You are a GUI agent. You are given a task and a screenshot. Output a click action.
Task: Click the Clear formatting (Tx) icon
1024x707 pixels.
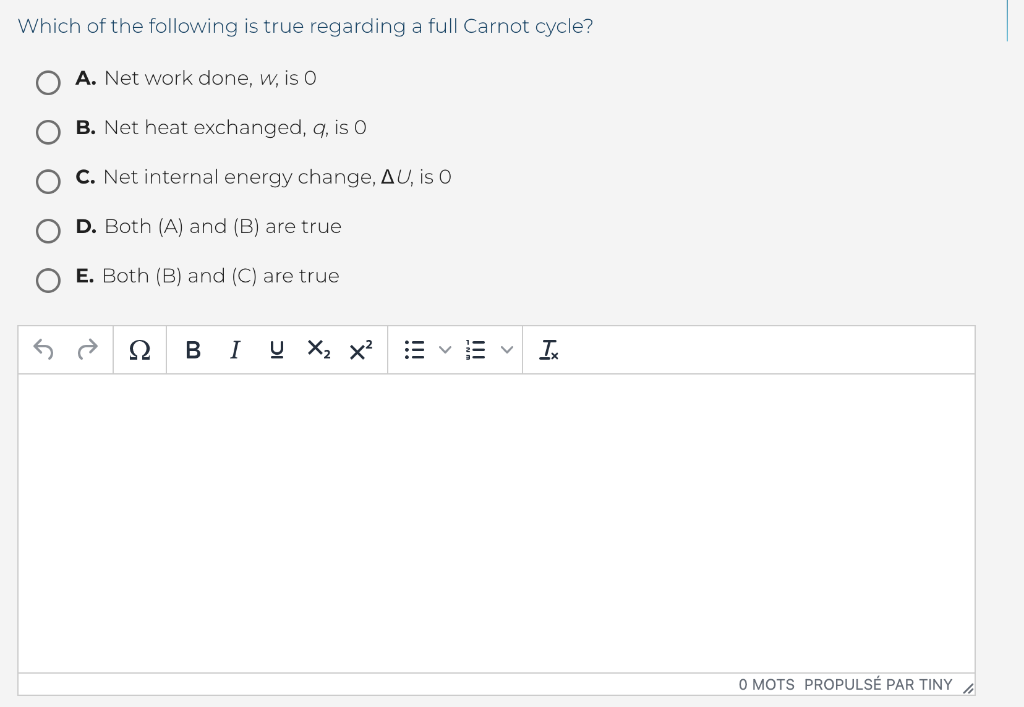pyautogui.click(x=548, y=349)
